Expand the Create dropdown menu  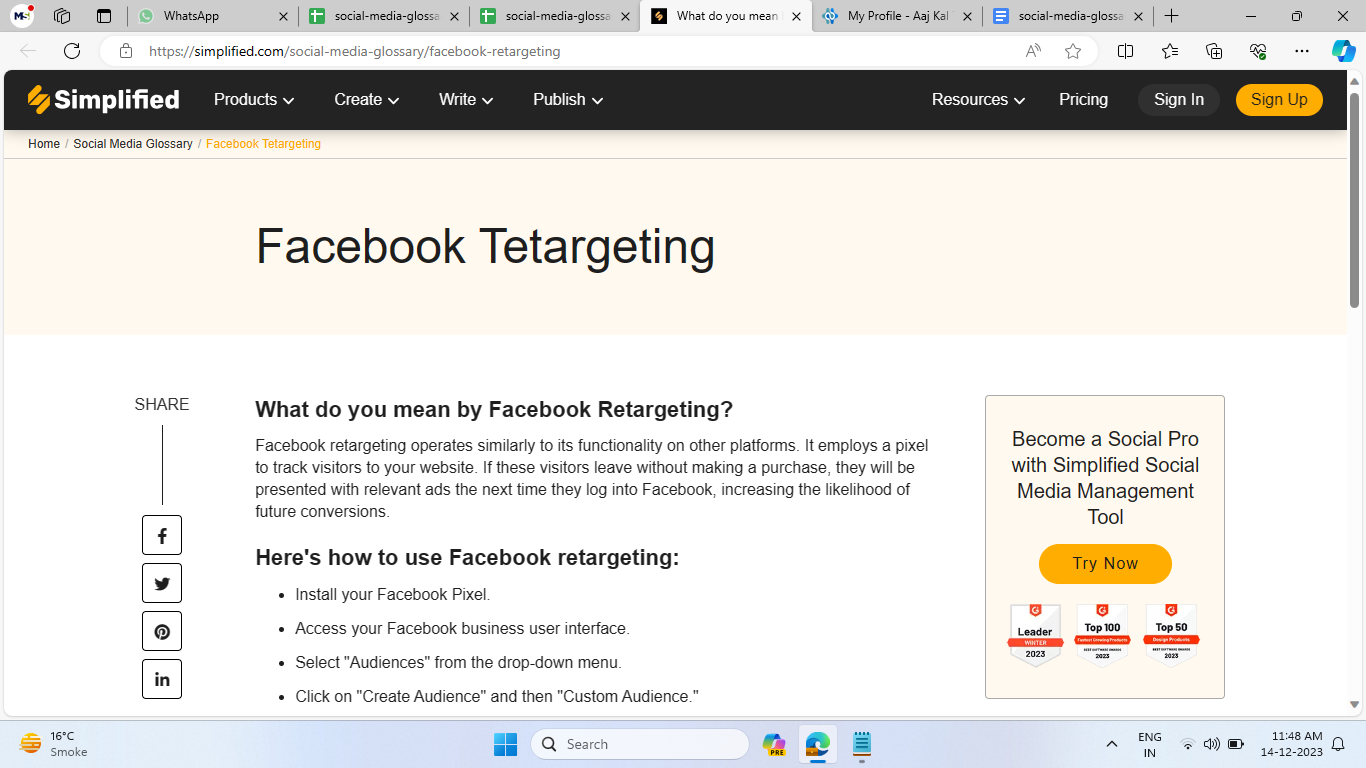pyautogui.click(x=367, y=99)
